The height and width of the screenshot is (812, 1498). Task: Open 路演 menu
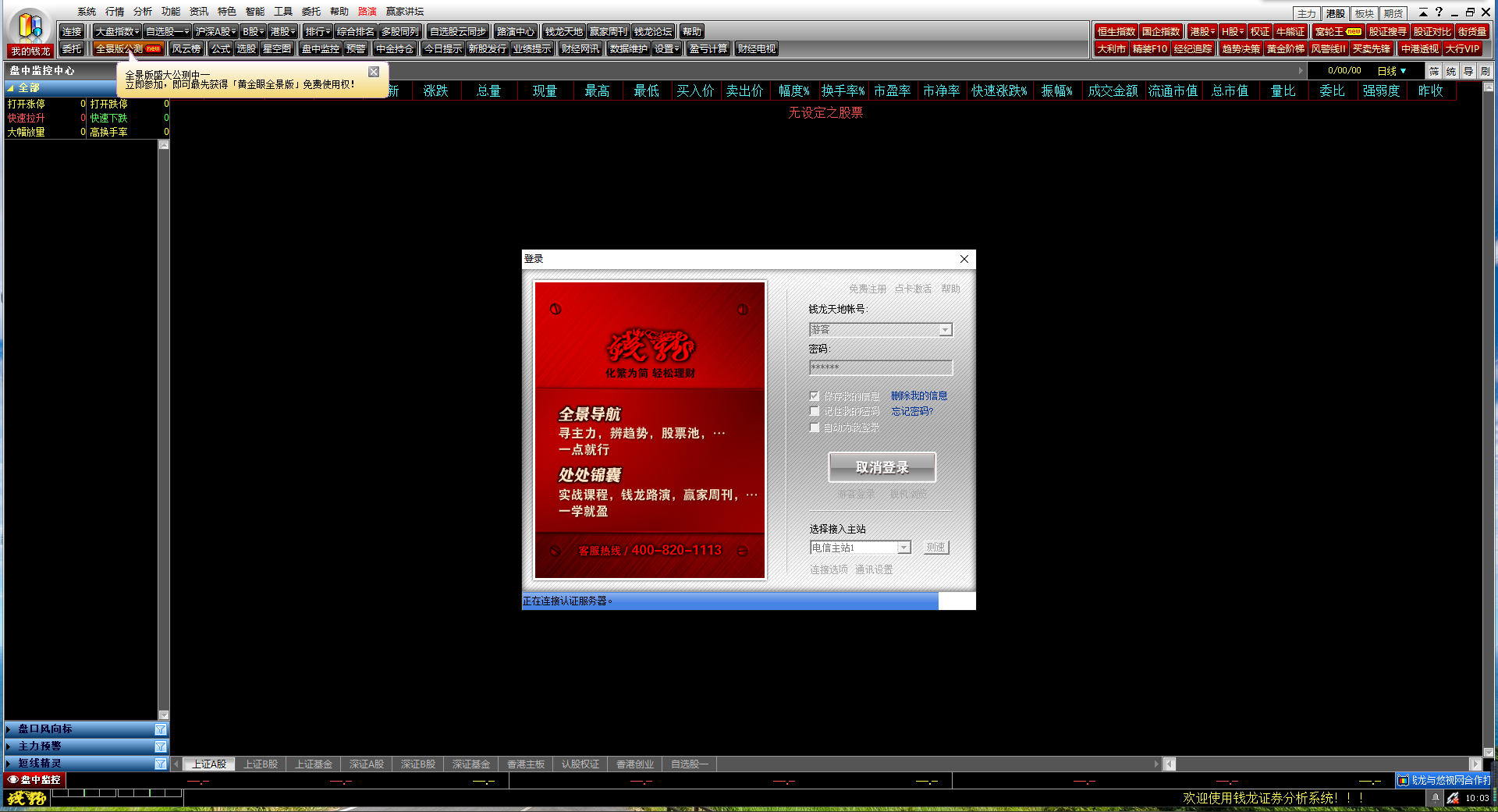point(367,12)
